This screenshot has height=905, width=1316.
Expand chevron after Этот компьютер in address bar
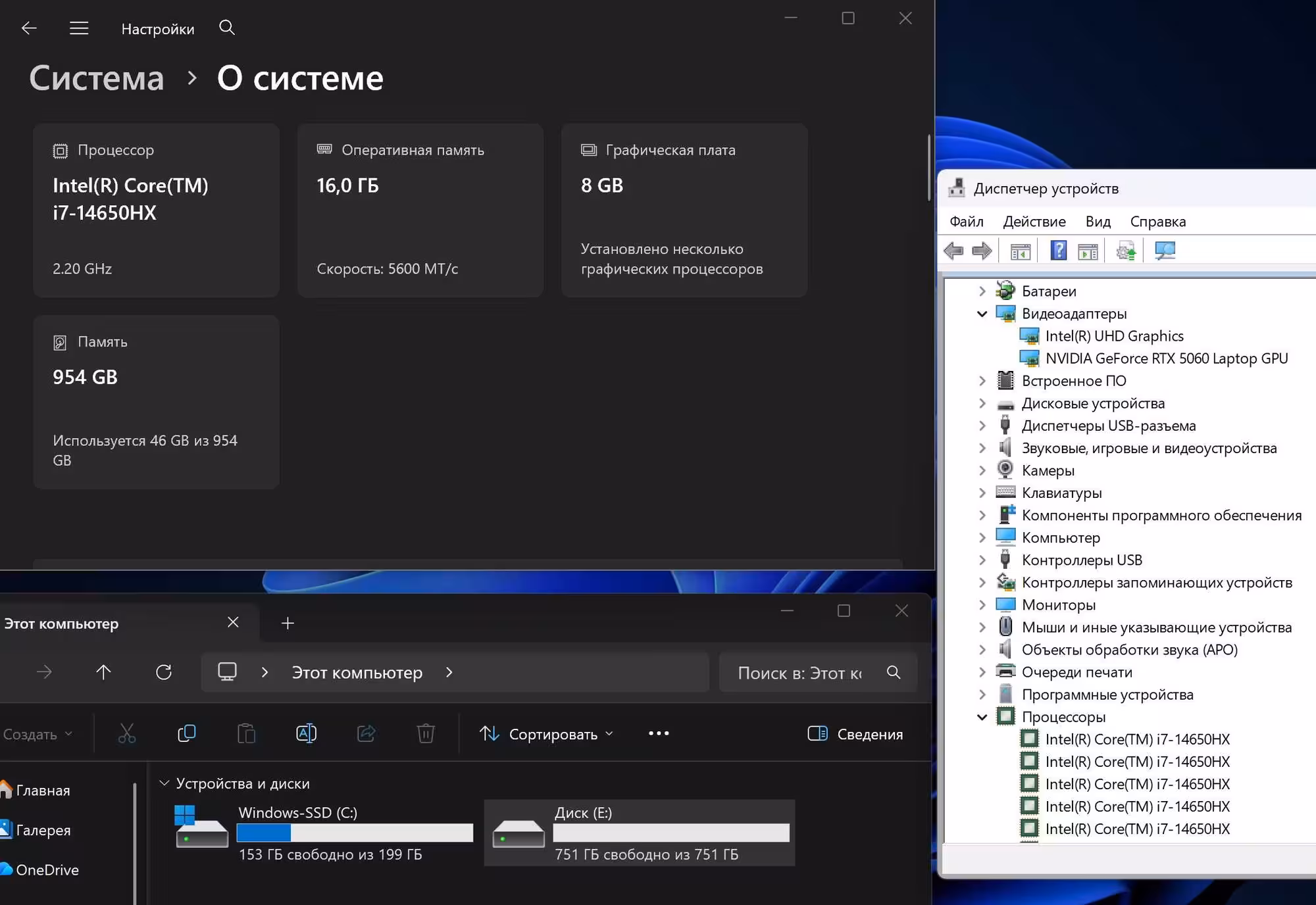pyautogui.click(x=449, y=672)
